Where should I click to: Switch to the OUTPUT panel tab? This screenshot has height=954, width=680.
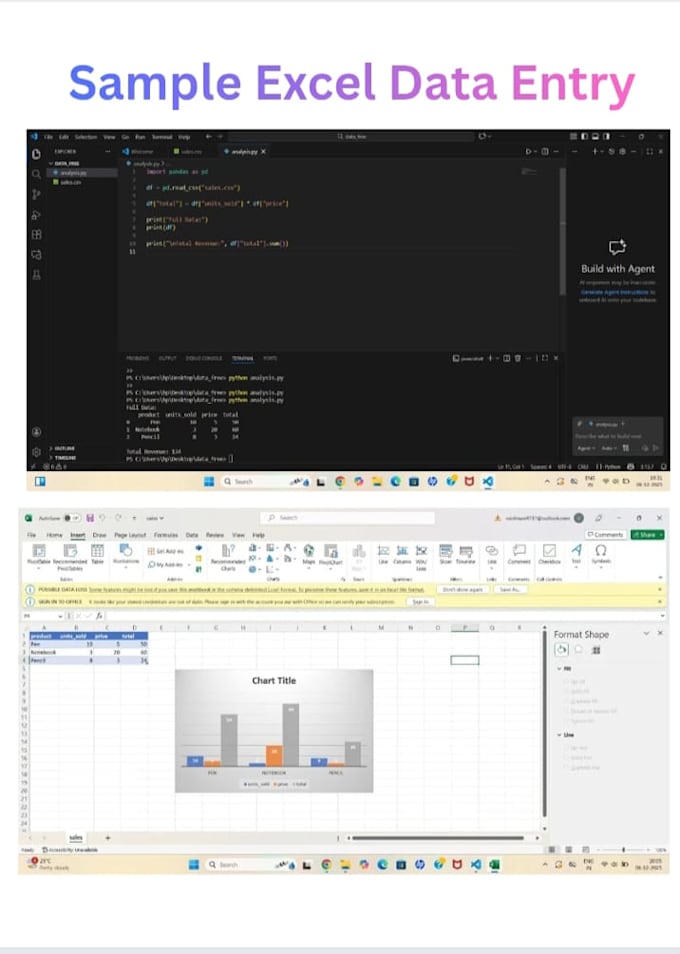167,358
